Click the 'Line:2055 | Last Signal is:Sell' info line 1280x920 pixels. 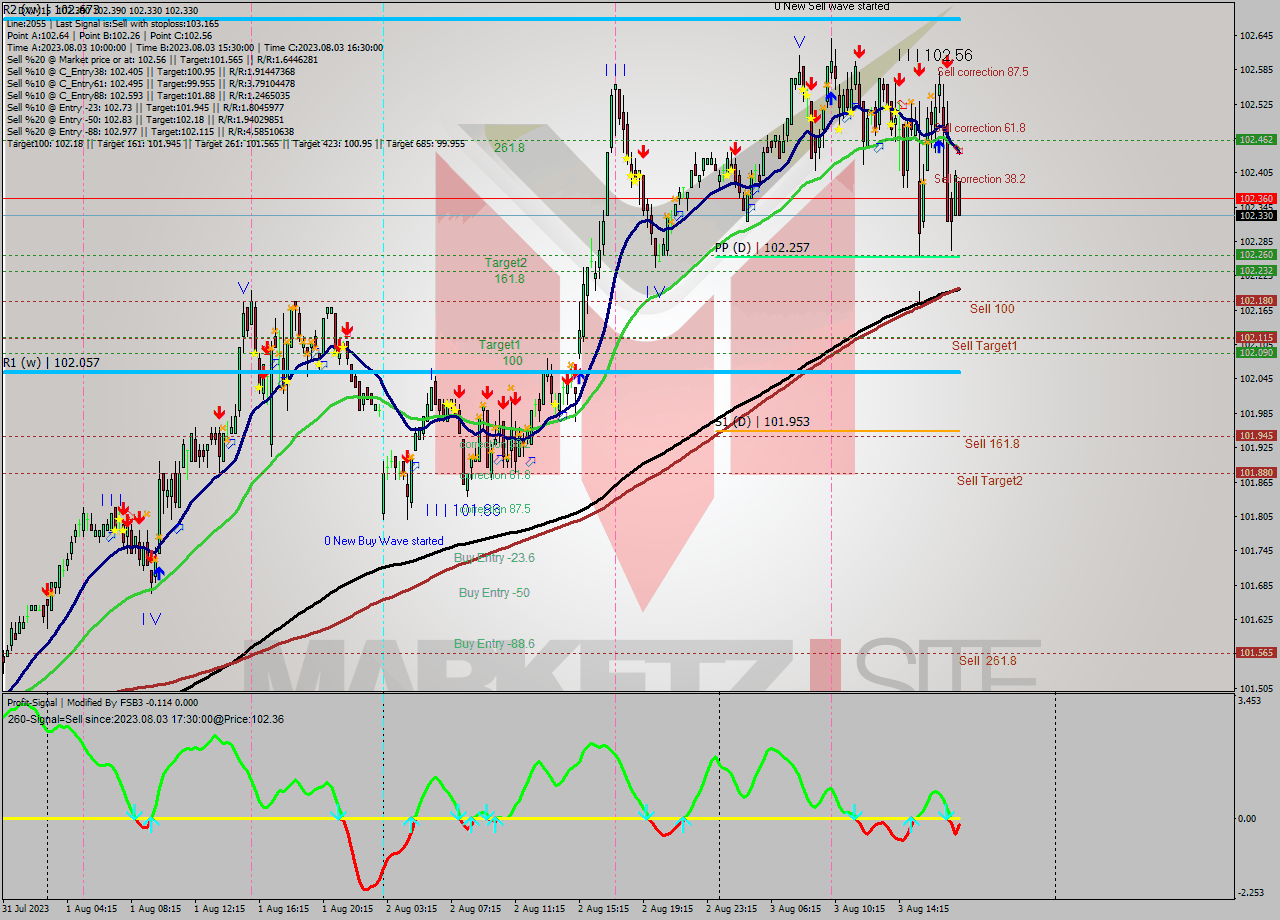click(x=112, y=23)
